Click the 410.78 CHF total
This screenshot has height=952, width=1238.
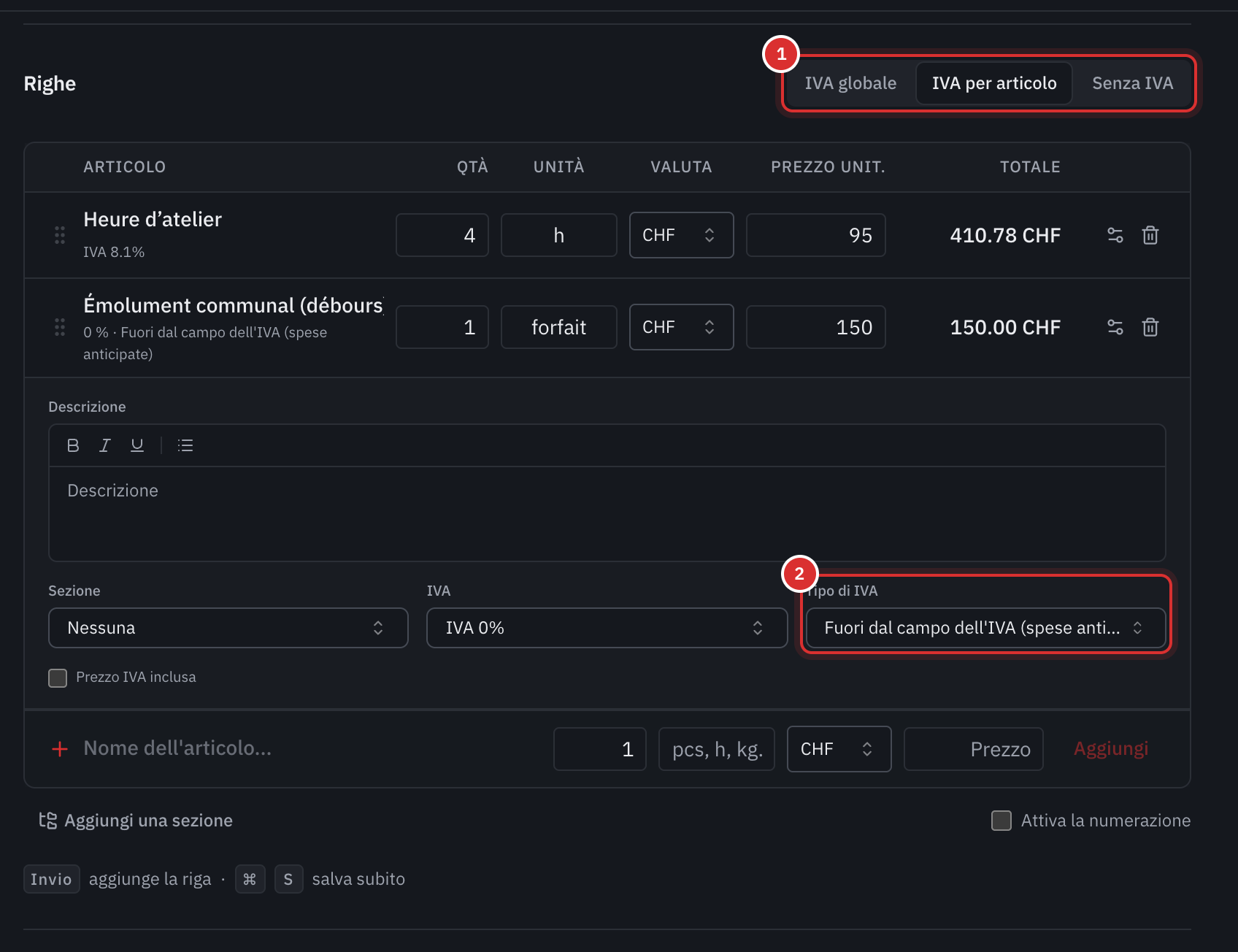click(x=1005, y=235)
